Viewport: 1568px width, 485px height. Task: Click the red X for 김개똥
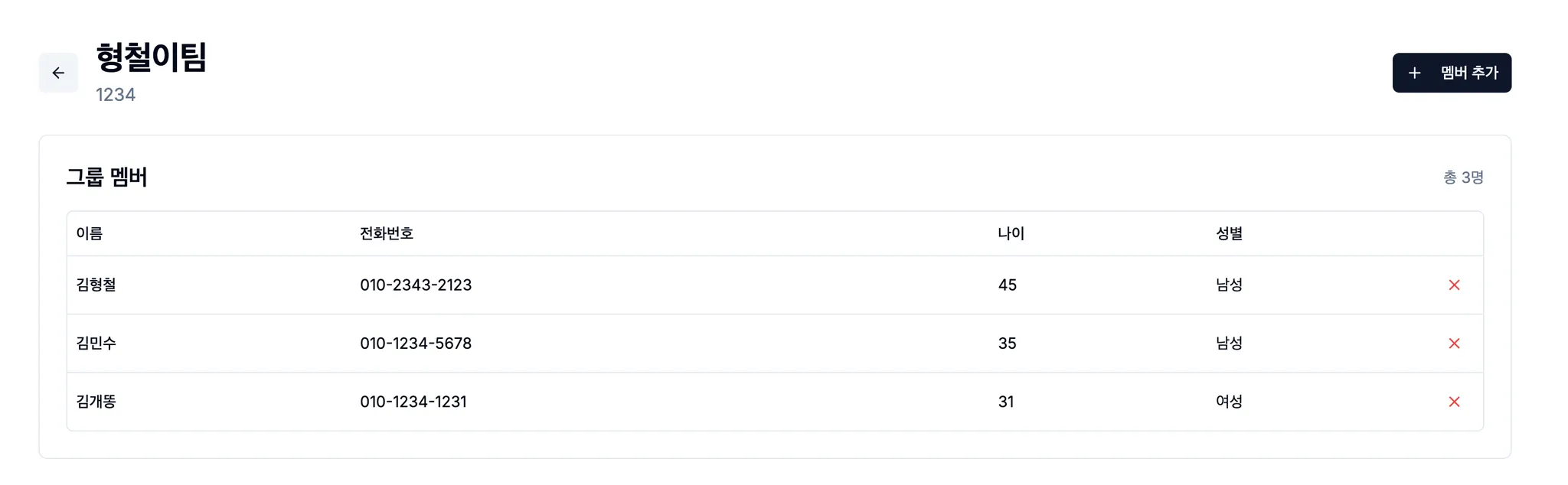(x=1454, y=402)
